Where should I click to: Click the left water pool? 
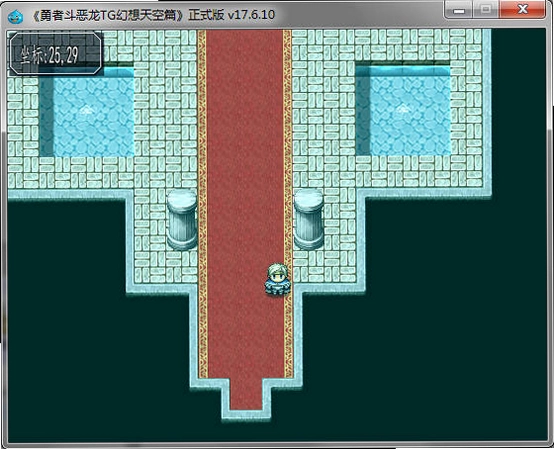(87, 112)
